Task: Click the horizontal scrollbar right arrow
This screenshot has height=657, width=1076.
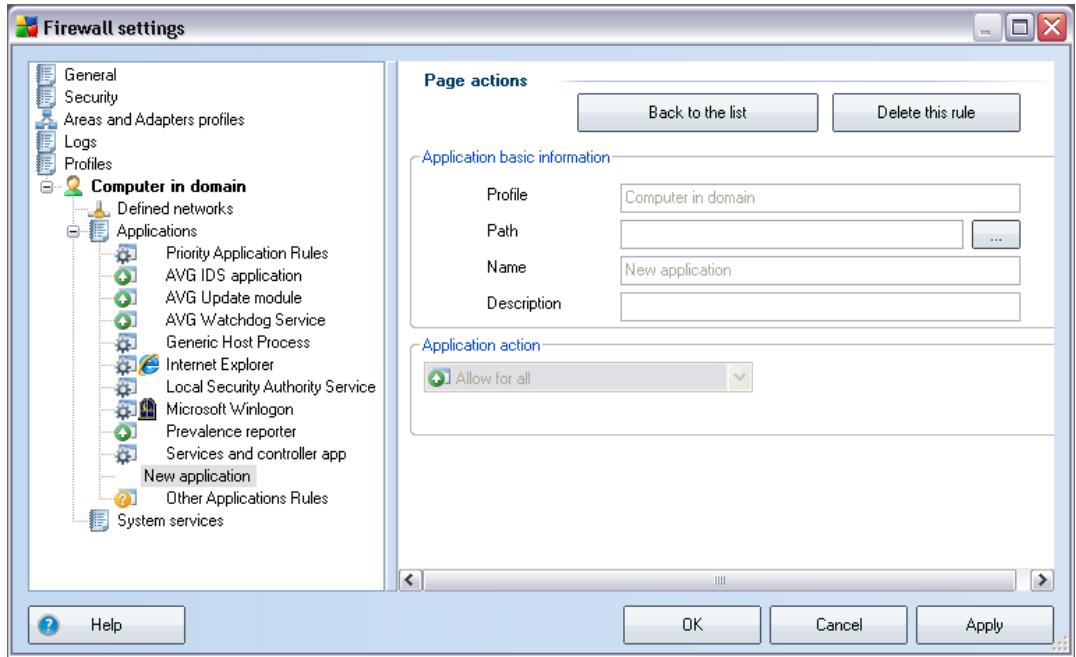Action: [1042, 580]
